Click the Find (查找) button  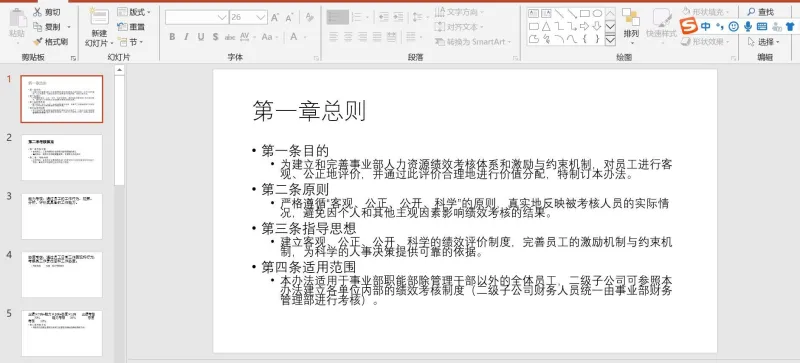coord(760,12)
